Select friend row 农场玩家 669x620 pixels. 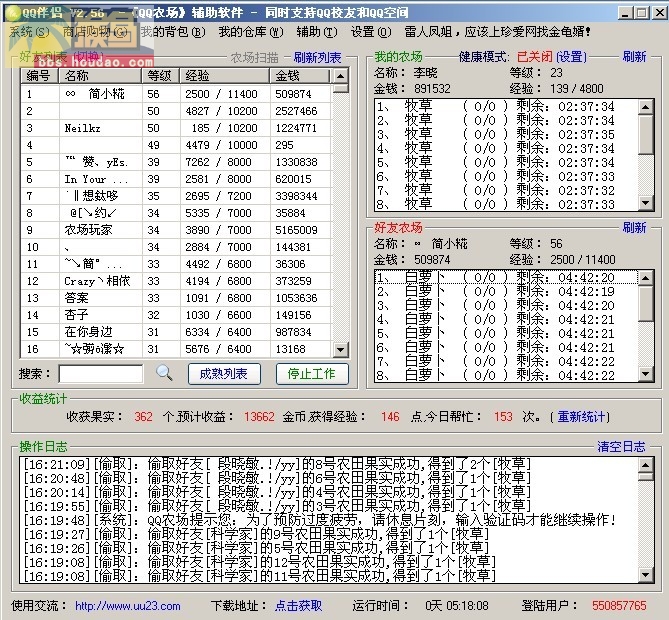(x=176, y=230)
